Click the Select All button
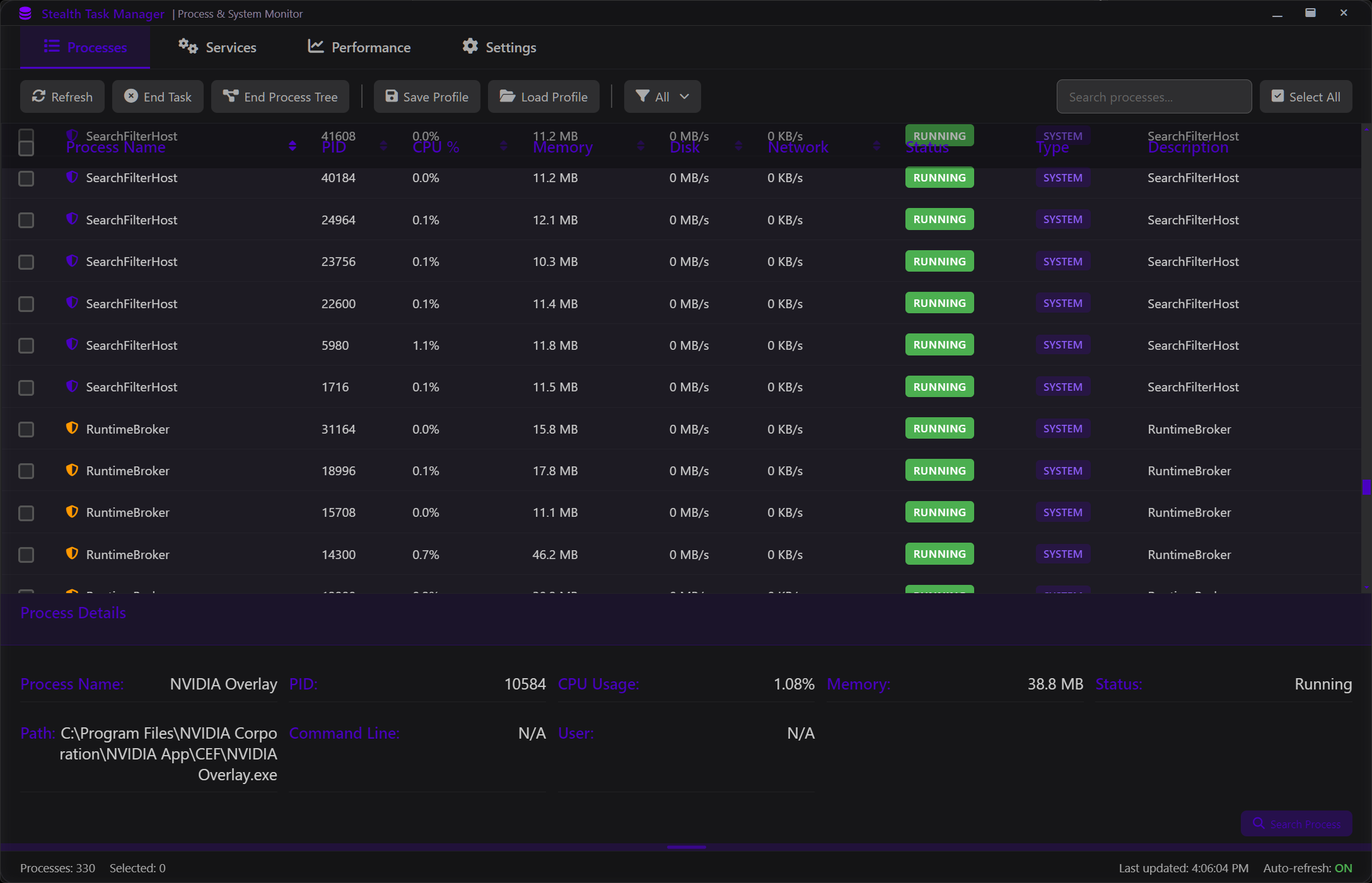 (x=1306, y=96)
